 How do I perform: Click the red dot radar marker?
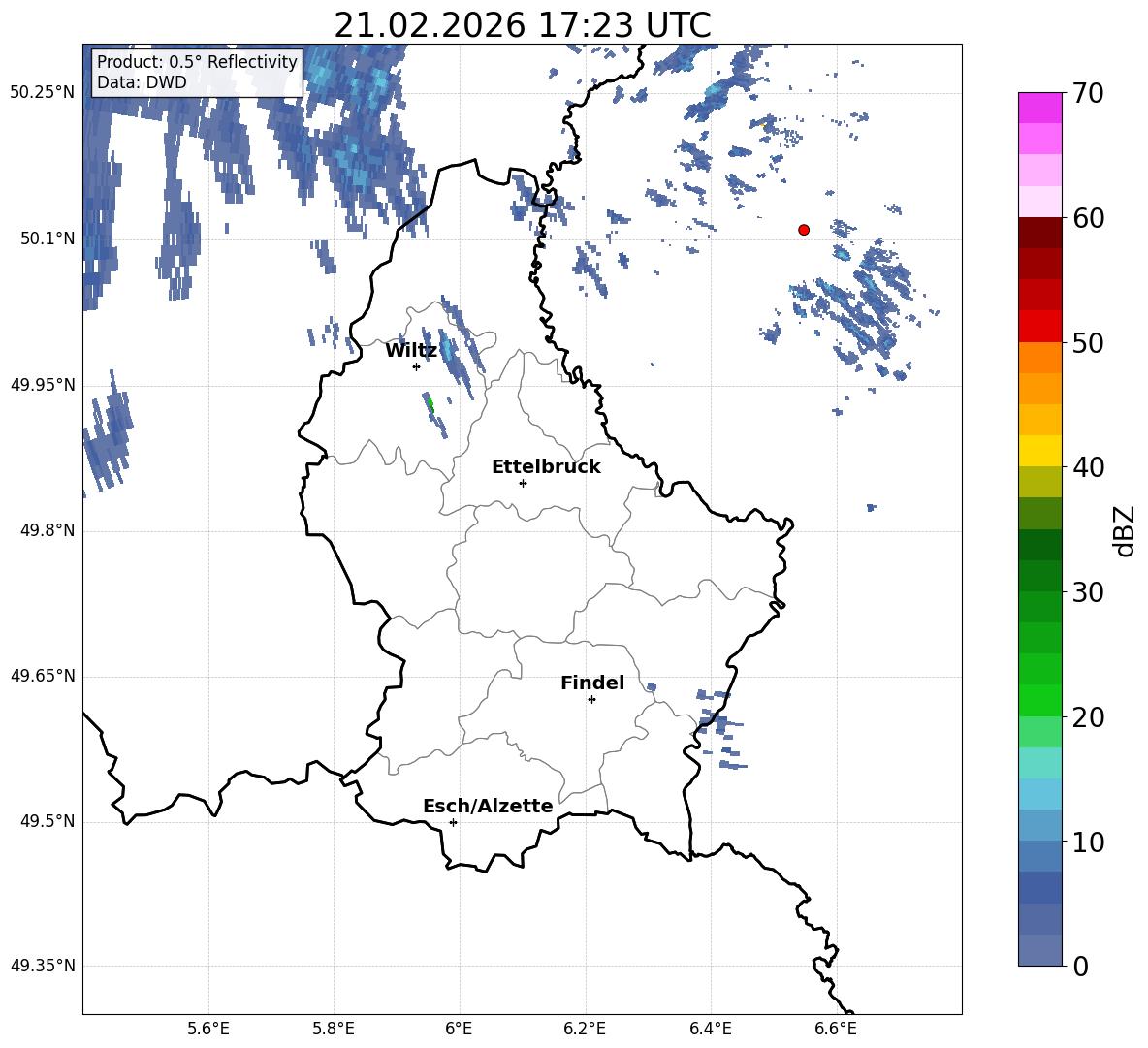[x=804, y=230]
